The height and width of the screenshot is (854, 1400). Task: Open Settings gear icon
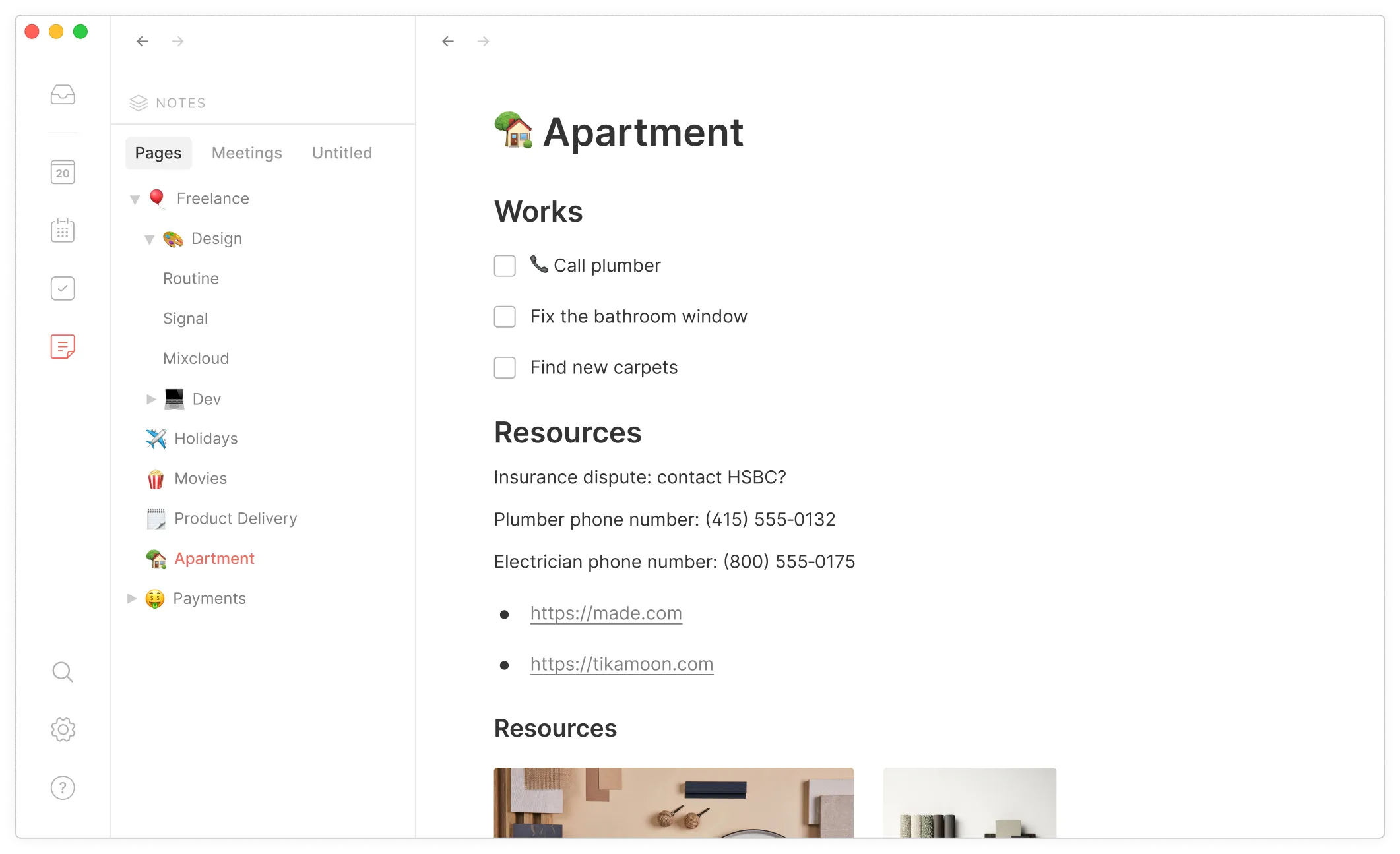click(x=63, y=729)
